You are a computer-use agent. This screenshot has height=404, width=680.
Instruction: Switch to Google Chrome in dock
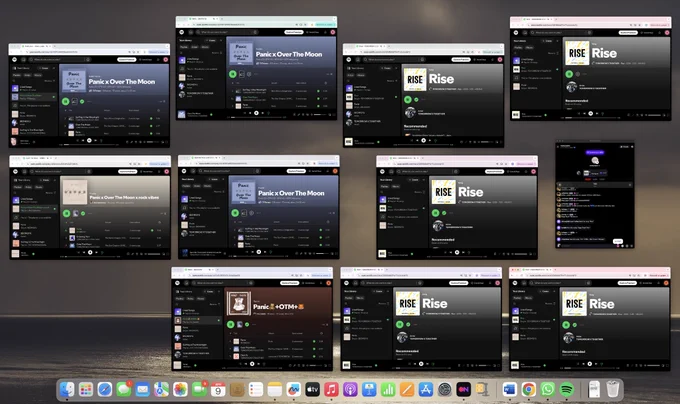(x=528, y=389)
